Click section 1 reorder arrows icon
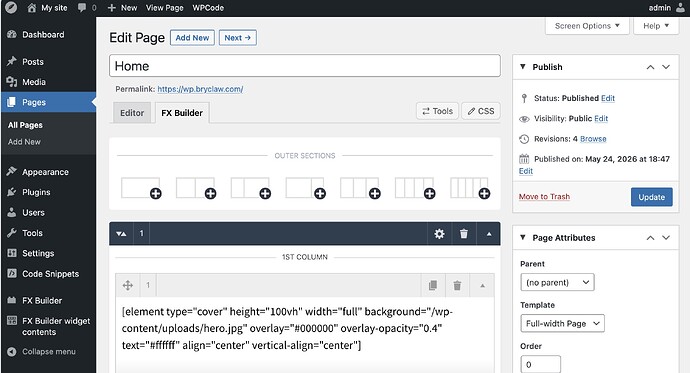The width and height of the screenshot is (690, 373). [121, 234]
